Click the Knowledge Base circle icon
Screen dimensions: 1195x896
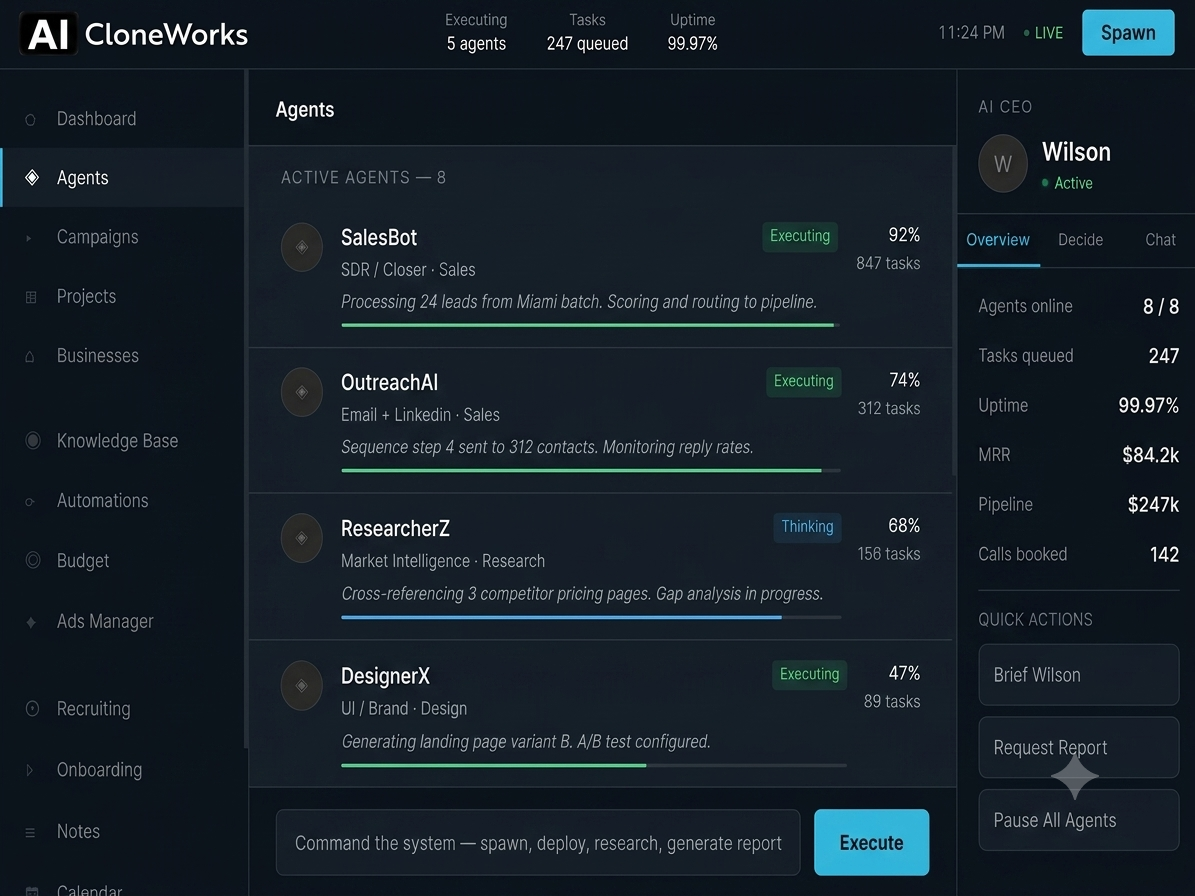coord(33,440)
